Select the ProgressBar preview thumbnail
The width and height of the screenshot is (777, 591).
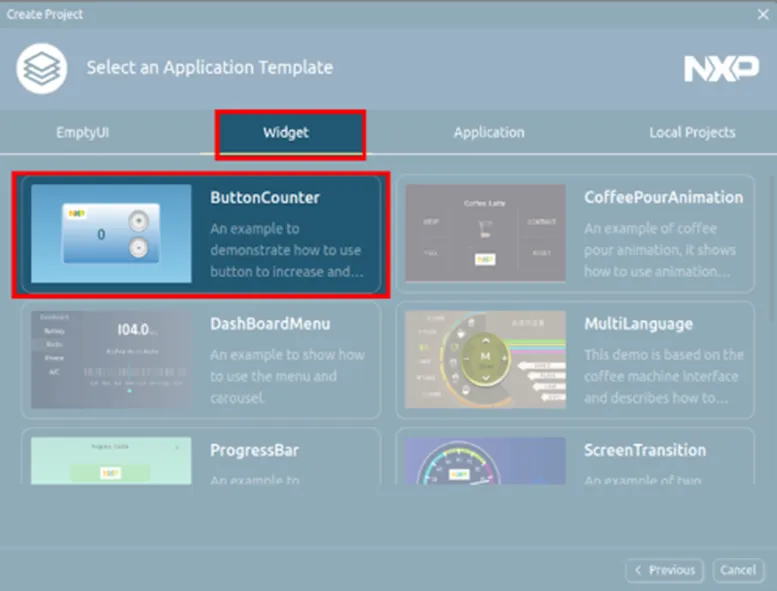click(111, 460)
